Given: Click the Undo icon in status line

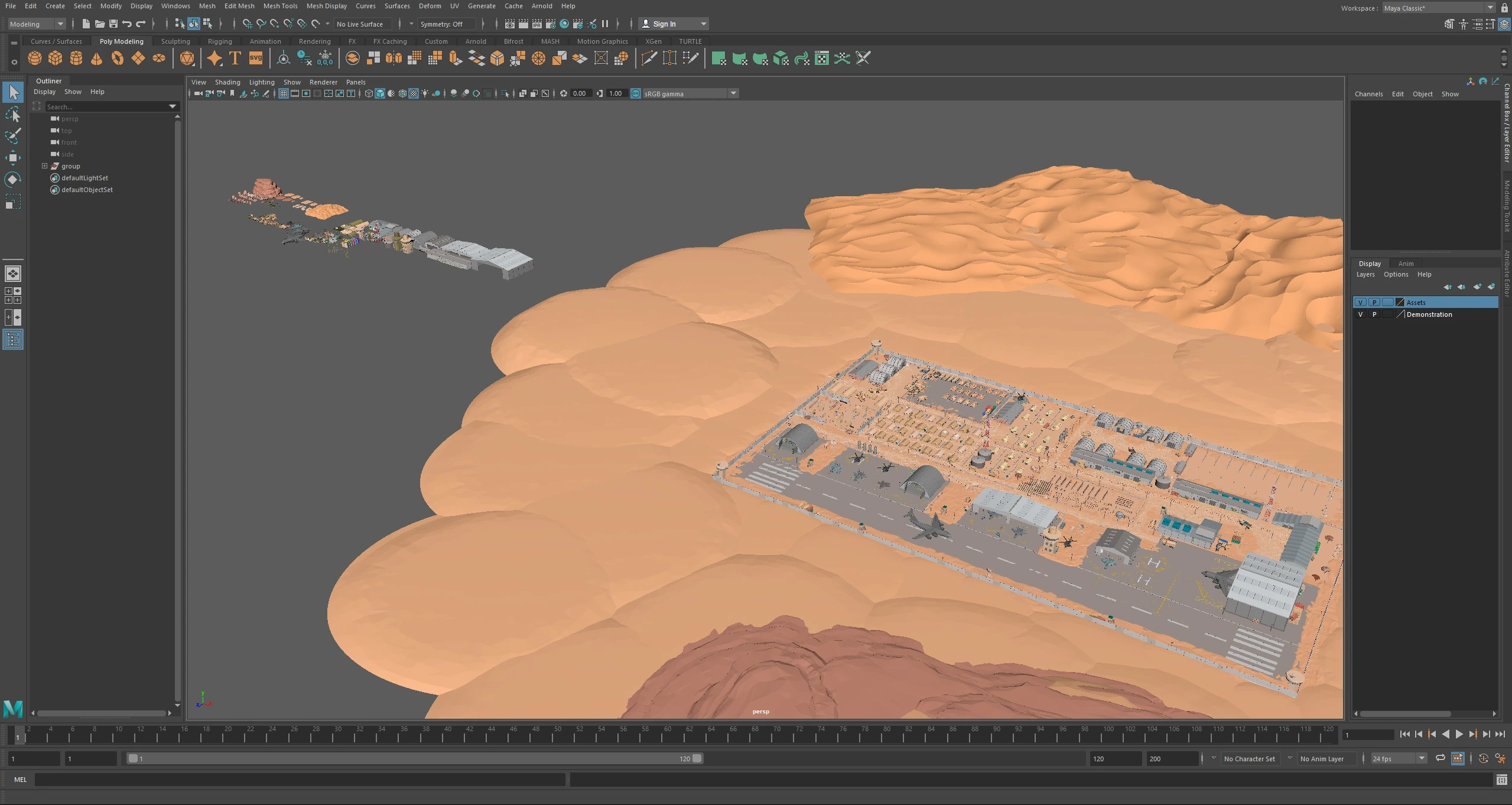Looking at the screenshot, I should click(x=126, y=24).
